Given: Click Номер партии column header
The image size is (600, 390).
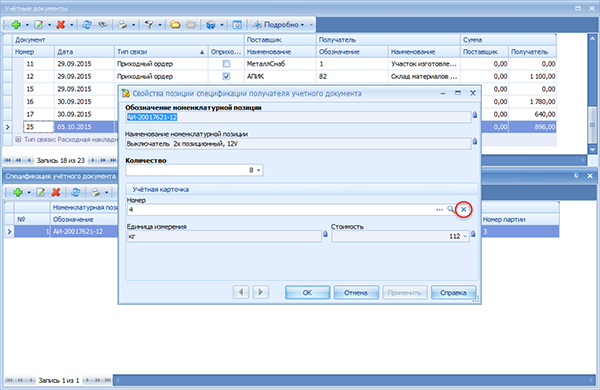Looking at the screenshot, I should click(x=520, y=219).
